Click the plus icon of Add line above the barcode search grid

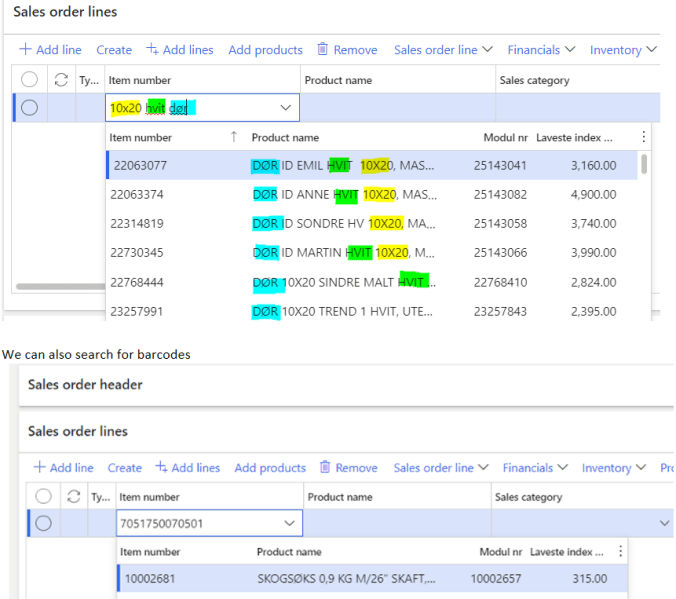pos(39,468)
